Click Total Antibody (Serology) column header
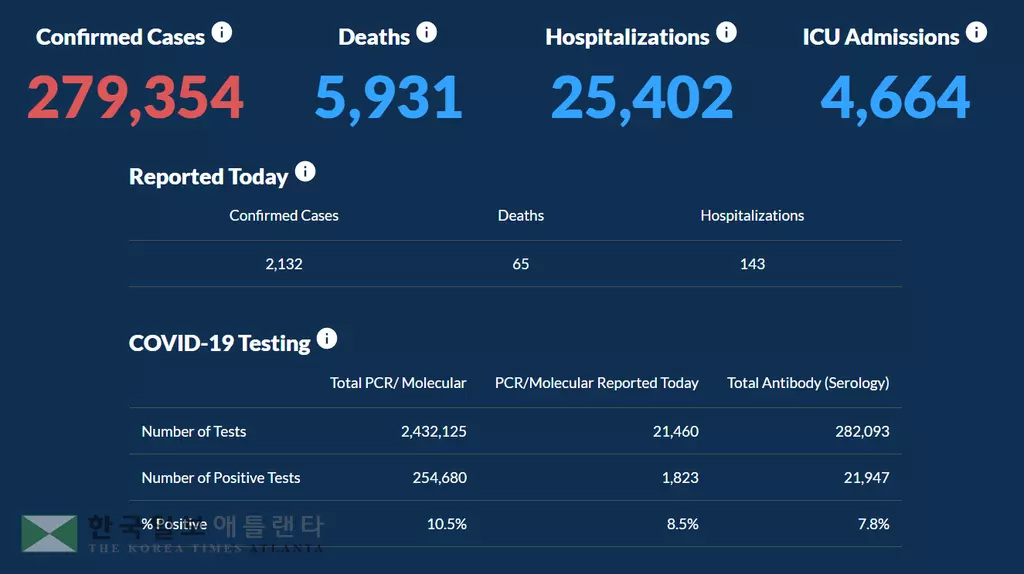 click(808, 383)
